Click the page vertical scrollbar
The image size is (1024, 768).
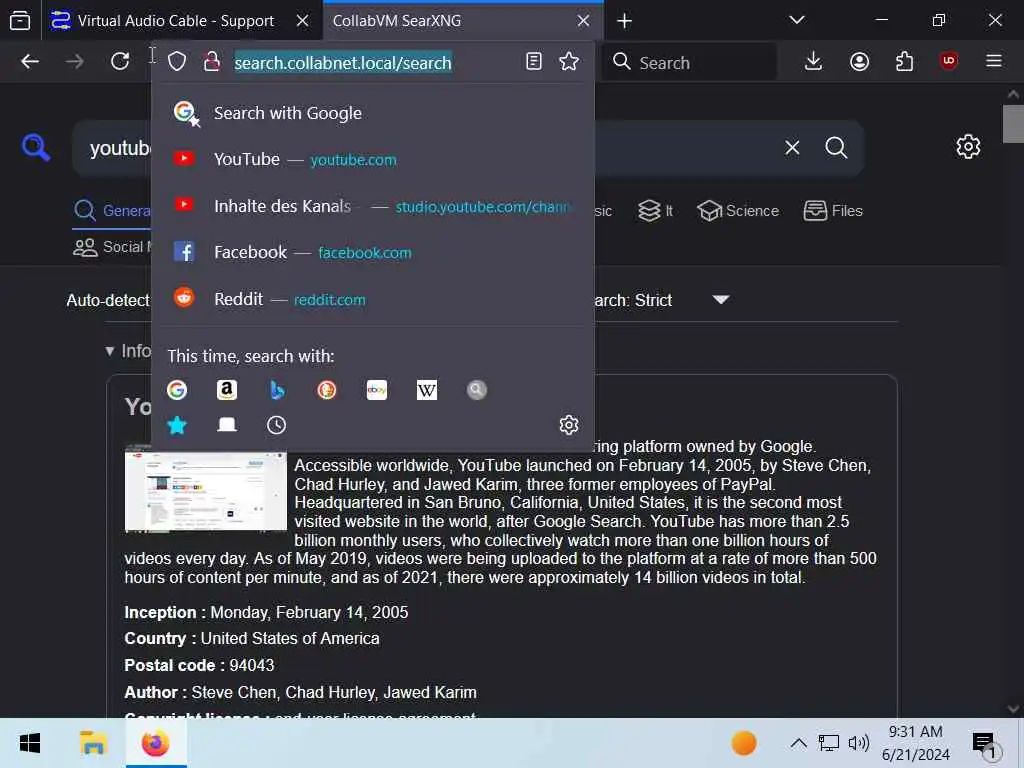click(x=1013, y=123)
